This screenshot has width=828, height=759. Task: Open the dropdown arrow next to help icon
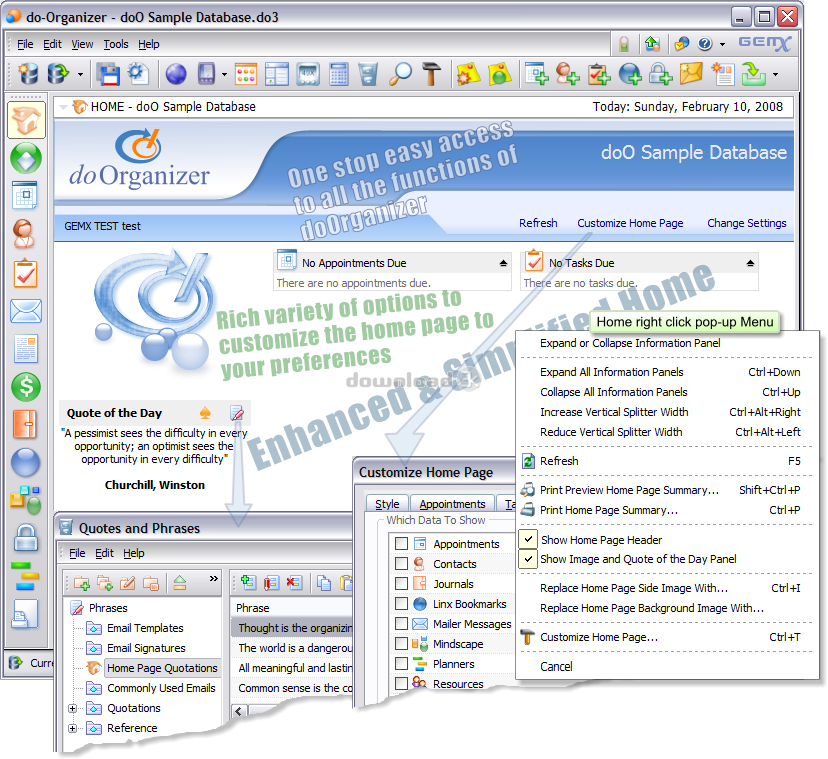coord(722,44)
